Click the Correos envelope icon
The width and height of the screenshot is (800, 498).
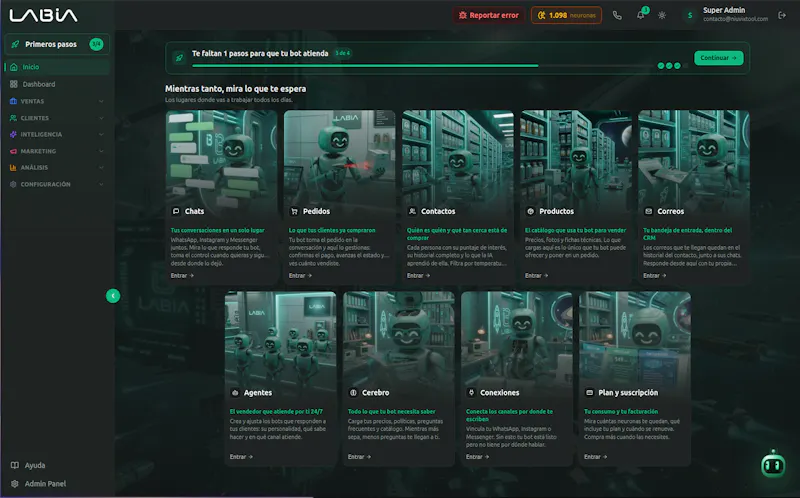tap(648, 211)
